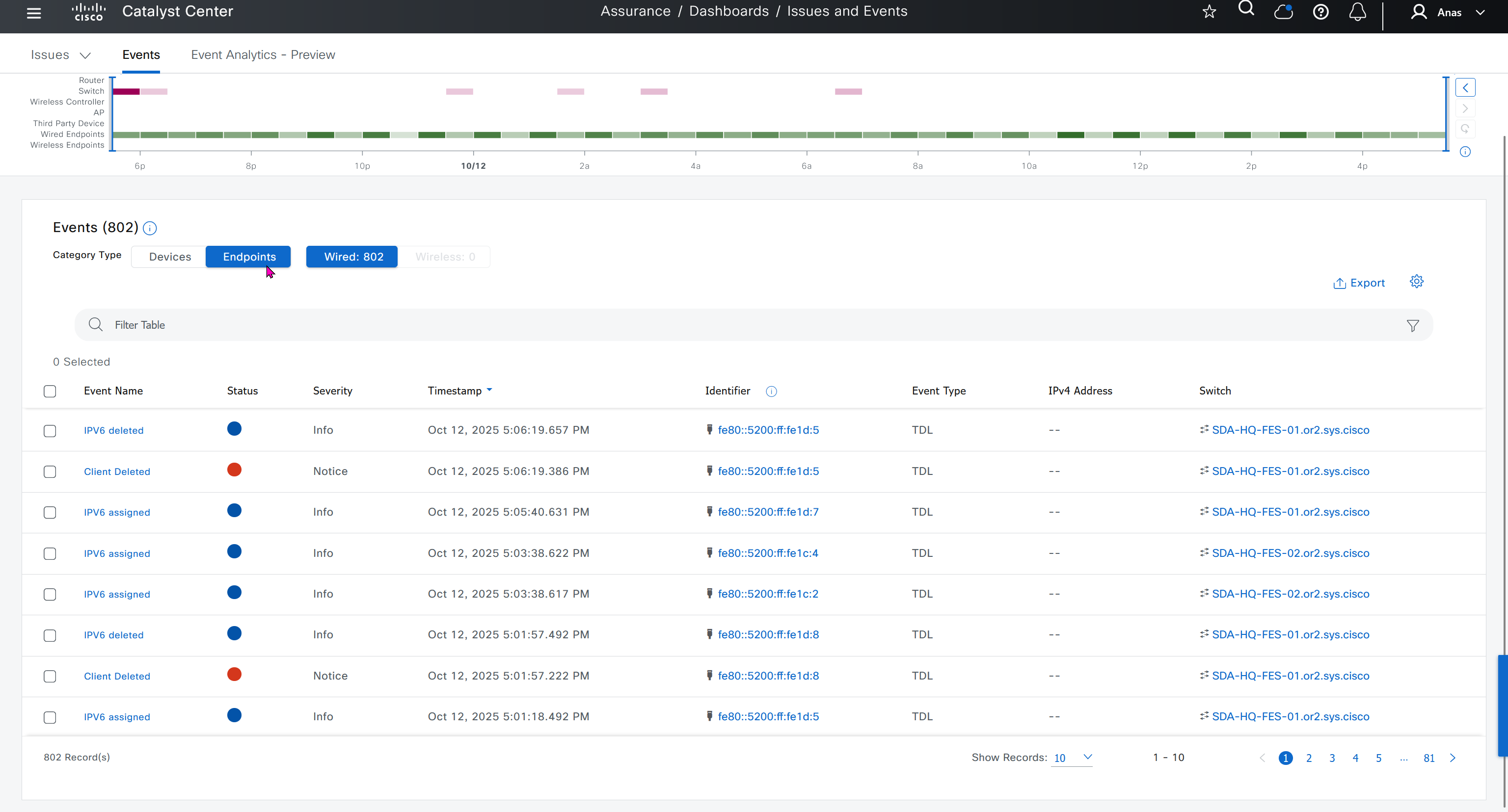Open the hamburger navigation menu
1508x812 pixels.
coord(34,13)
